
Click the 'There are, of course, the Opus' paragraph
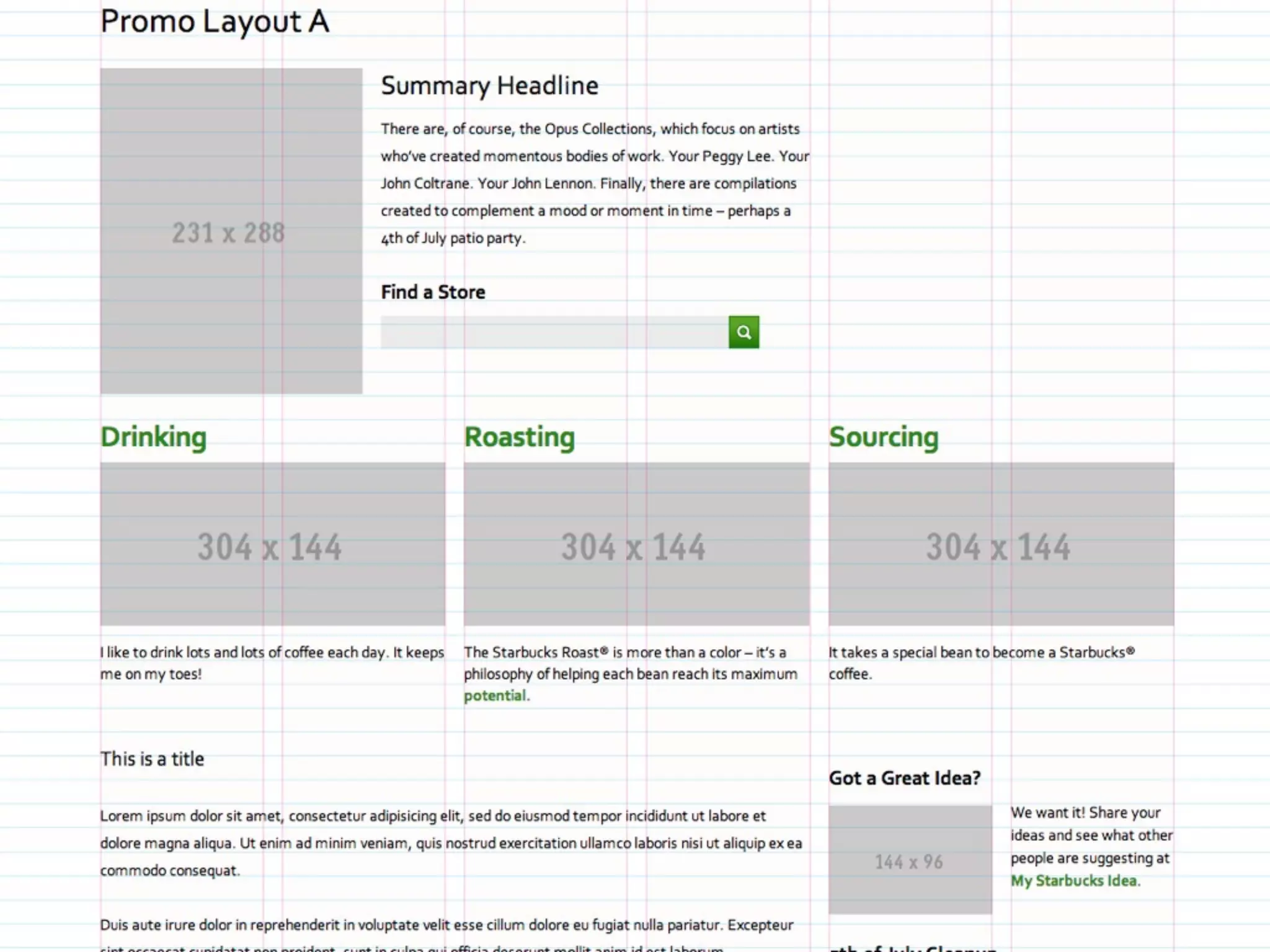pos(595,183)
